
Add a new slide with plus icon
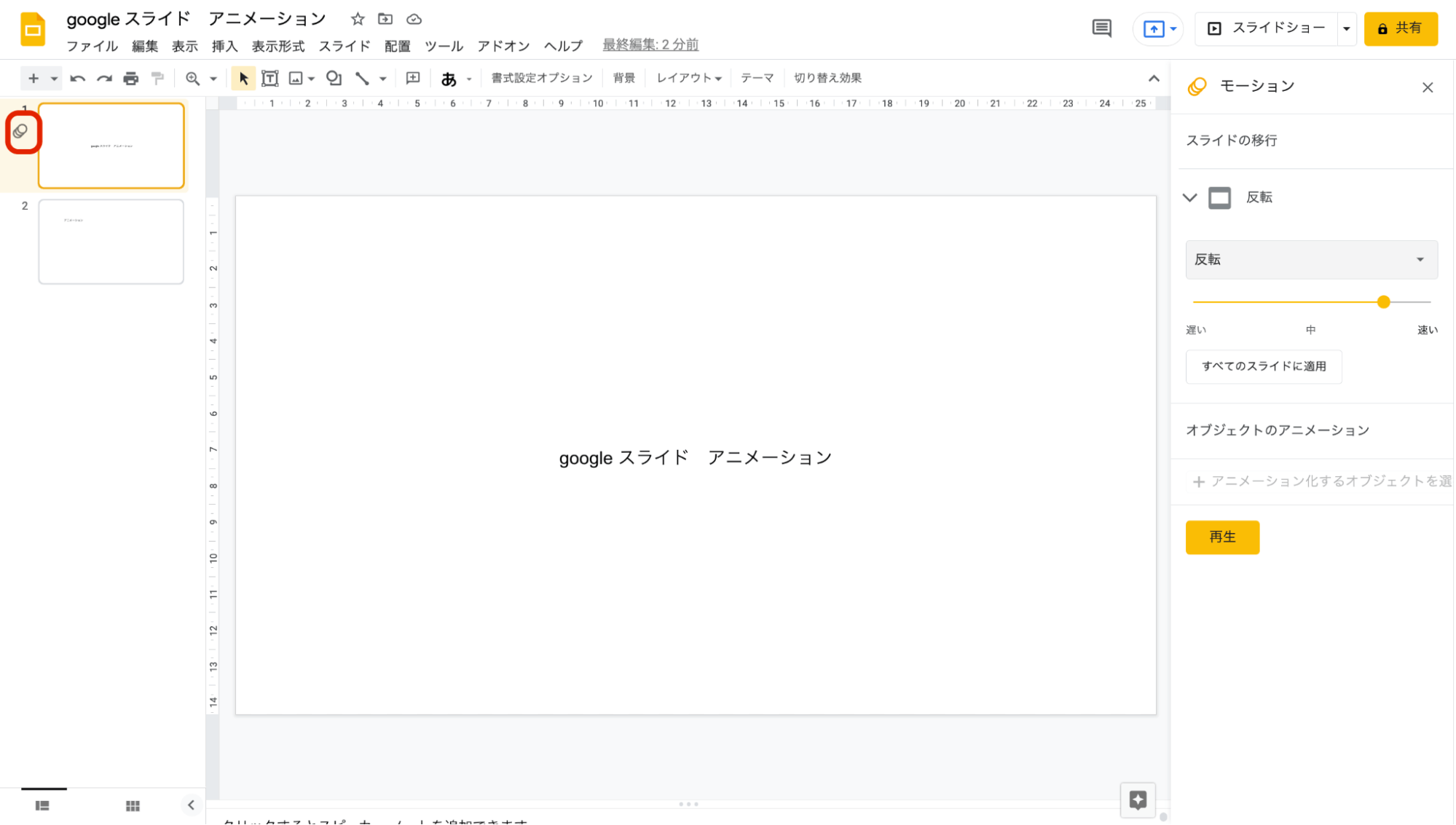point(34,78)
